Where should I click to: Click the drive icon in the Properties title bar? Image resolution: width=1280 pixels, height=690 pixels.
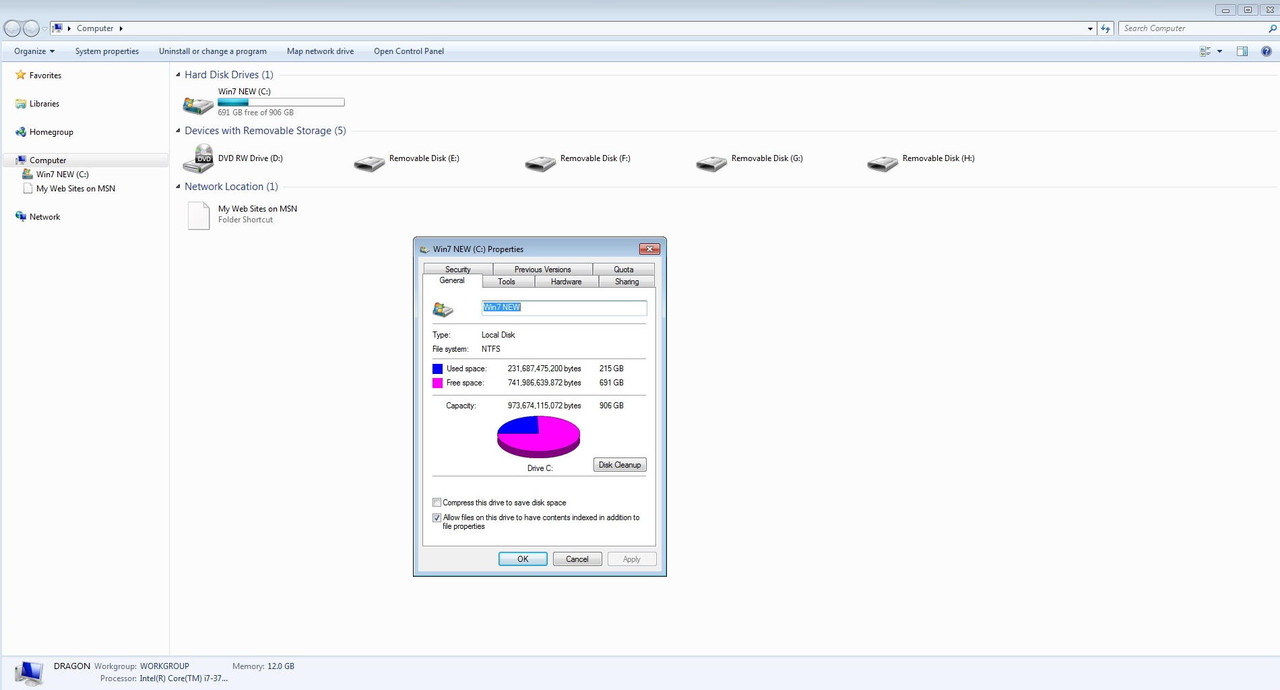click(425, 249)
